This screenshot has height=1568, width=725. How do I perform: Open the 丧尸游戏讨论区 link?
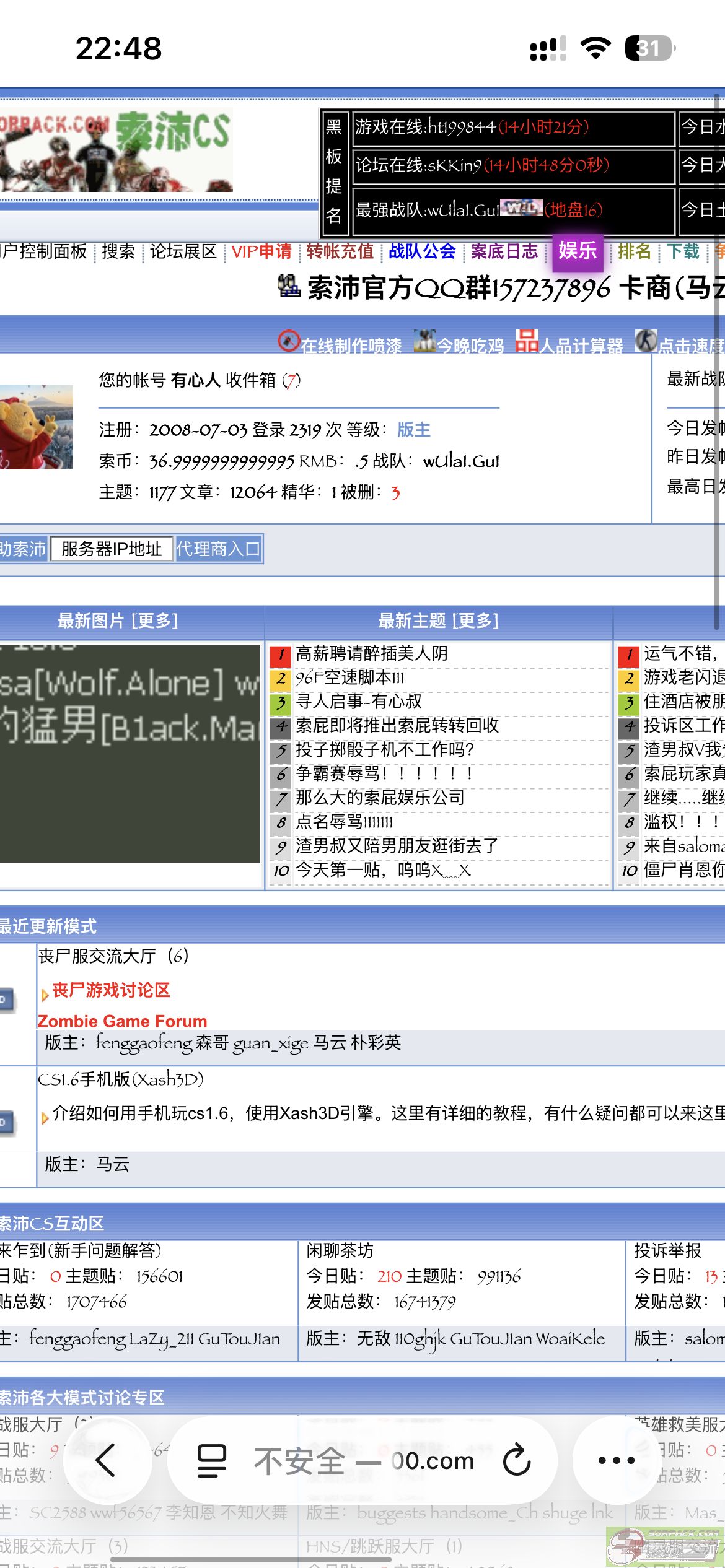[111, 990]
